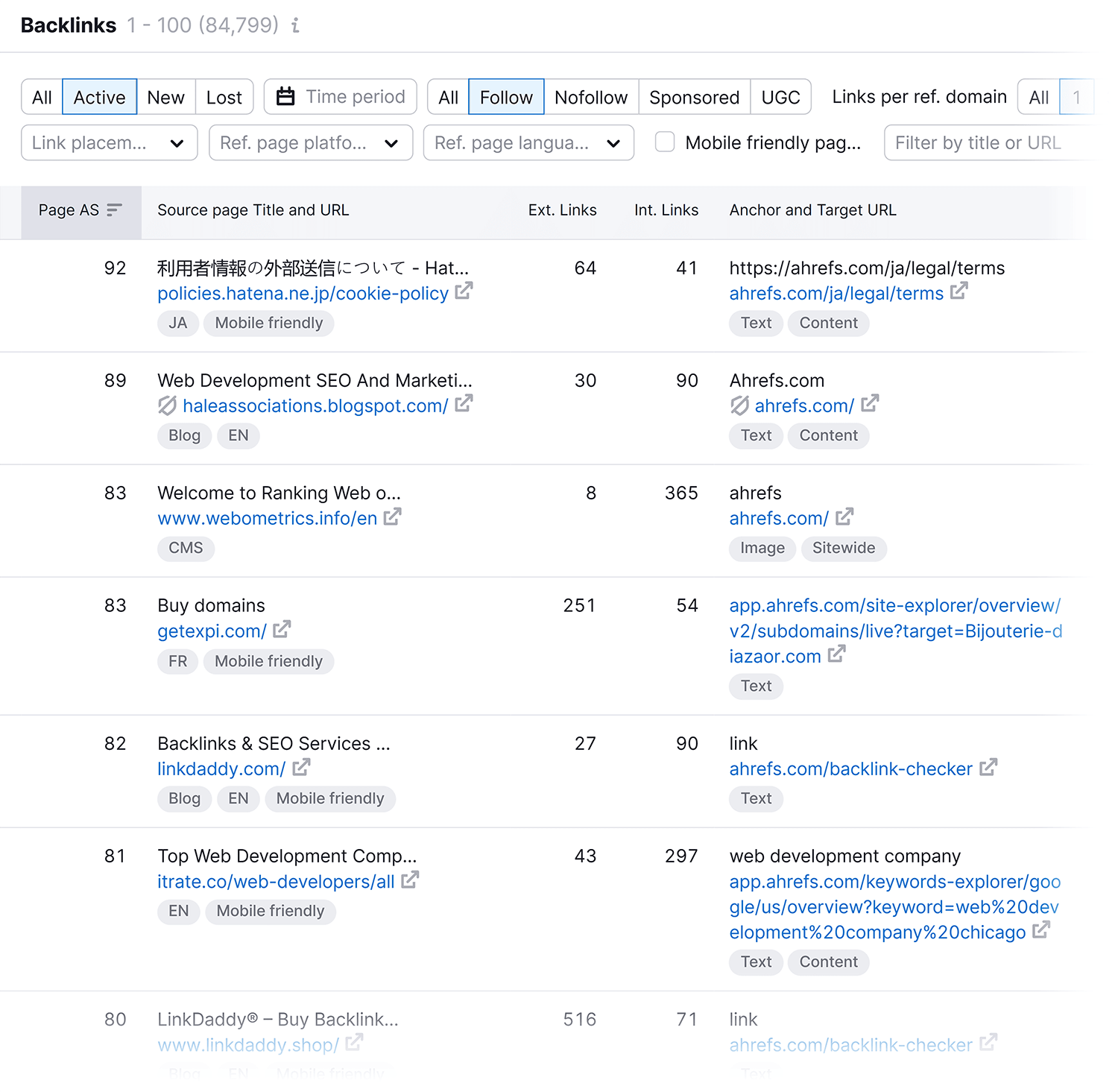Open external link icon next to getexpi.com/
This screenshot has width=1118, height=1092.
[282, 629]
